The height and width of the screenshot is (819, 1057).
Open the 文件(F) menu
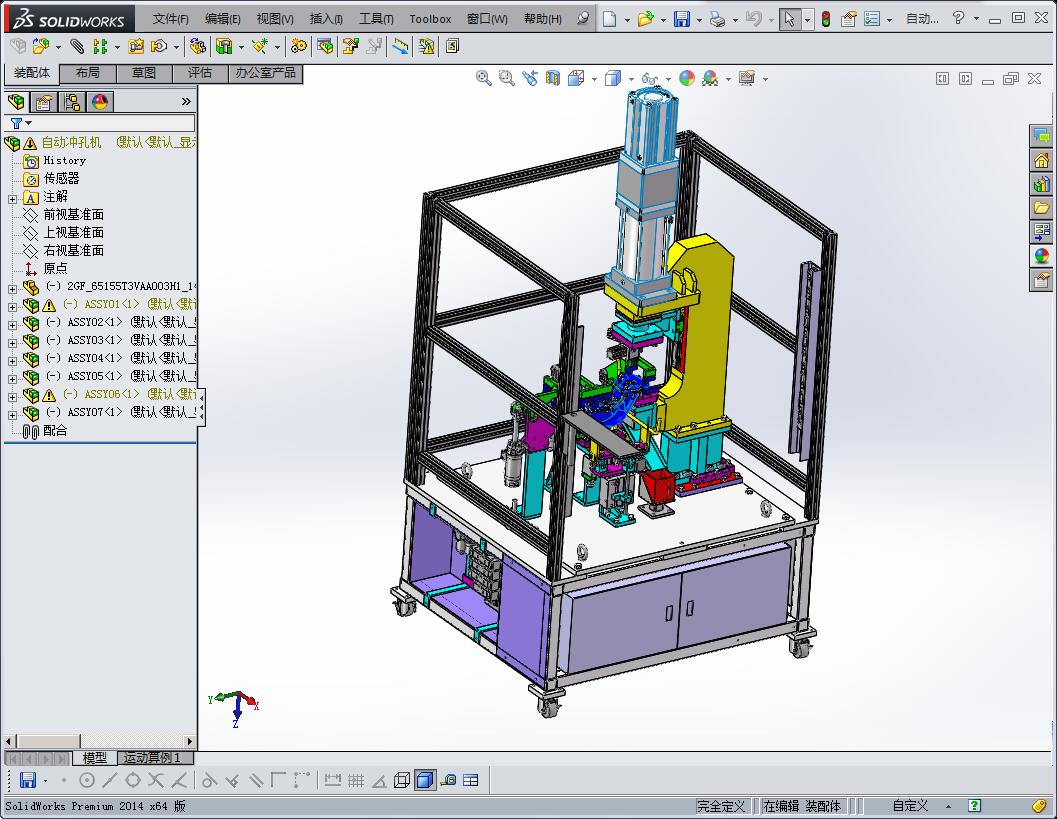170,19
